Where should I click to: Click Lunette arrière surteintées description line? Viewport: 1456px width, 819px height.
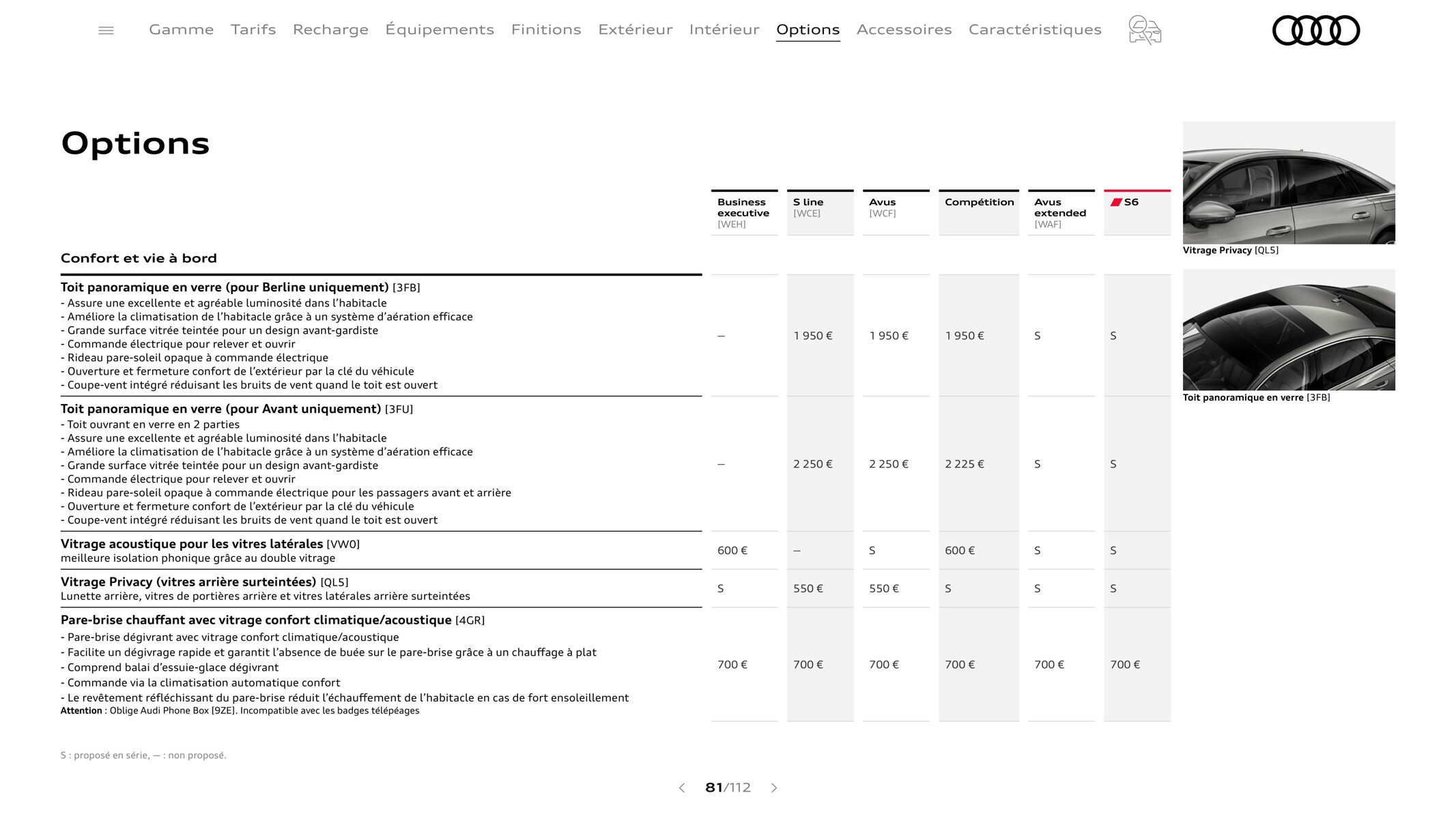point(266,597)
